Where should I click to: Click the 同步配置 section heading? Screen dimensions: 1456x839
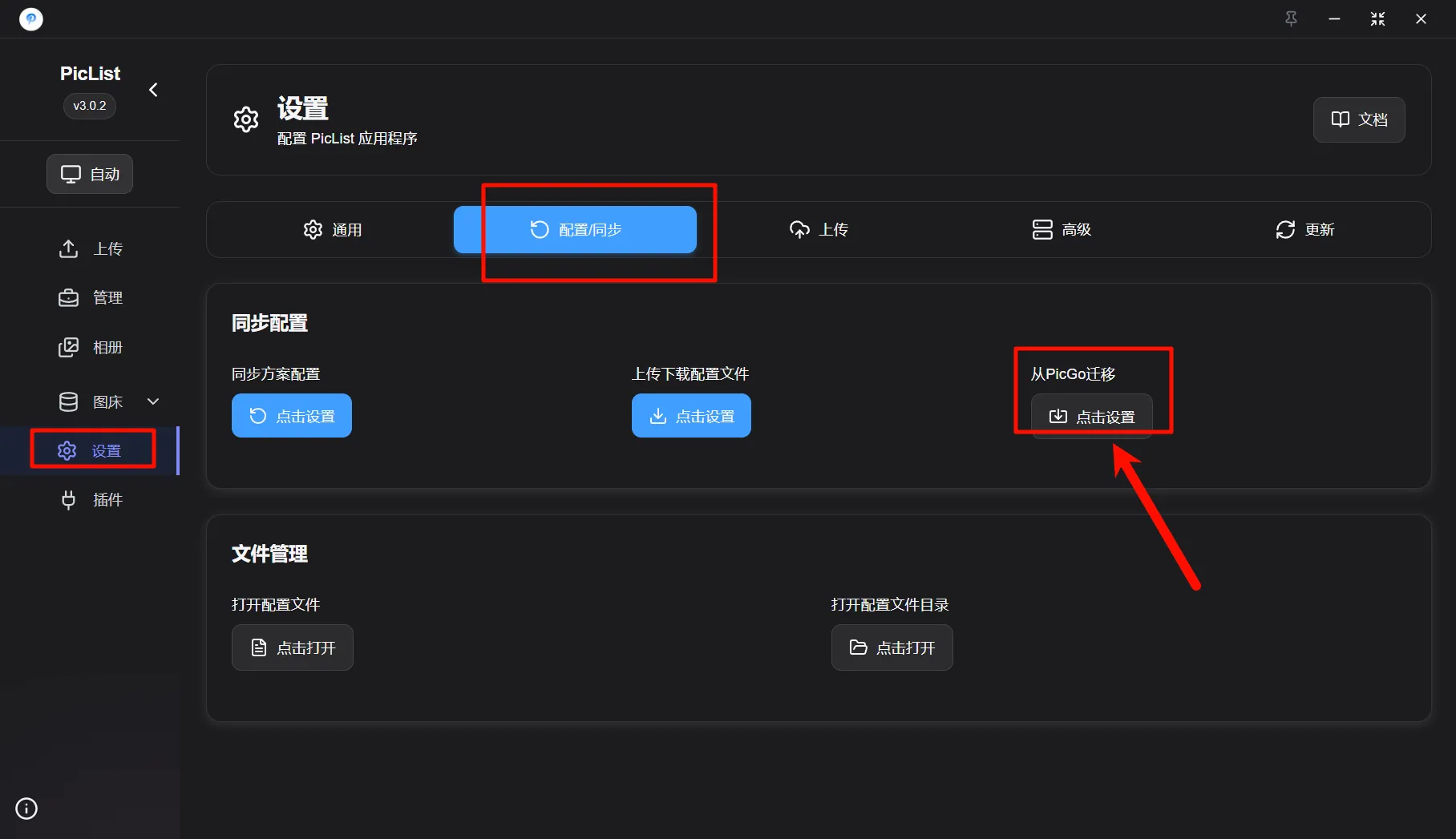pos(269,323)
